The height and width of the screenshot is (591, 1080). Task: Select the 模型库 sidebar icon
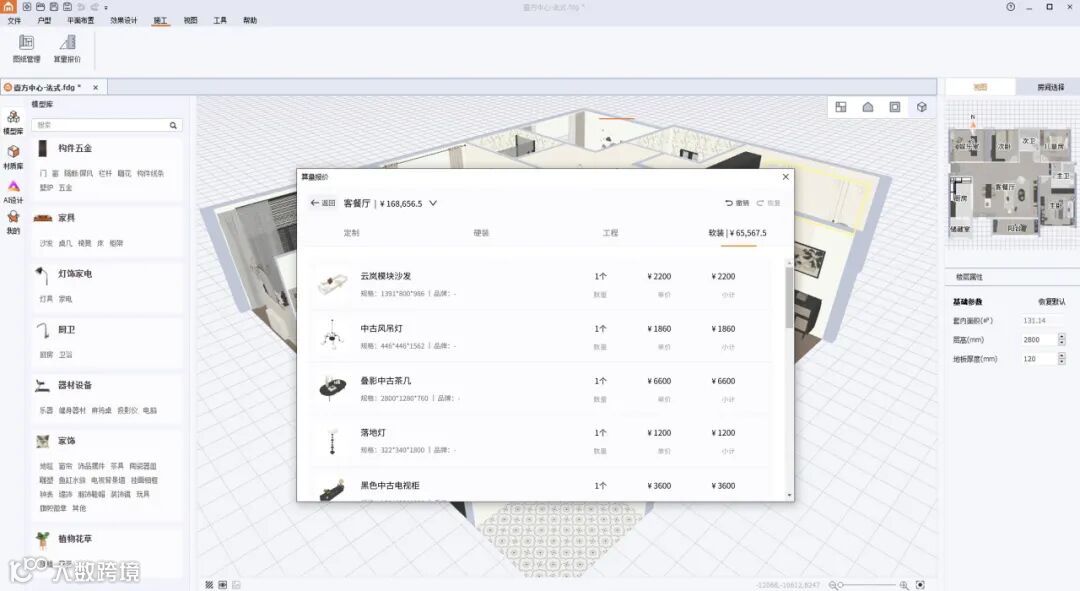click(x=13, y=122)
